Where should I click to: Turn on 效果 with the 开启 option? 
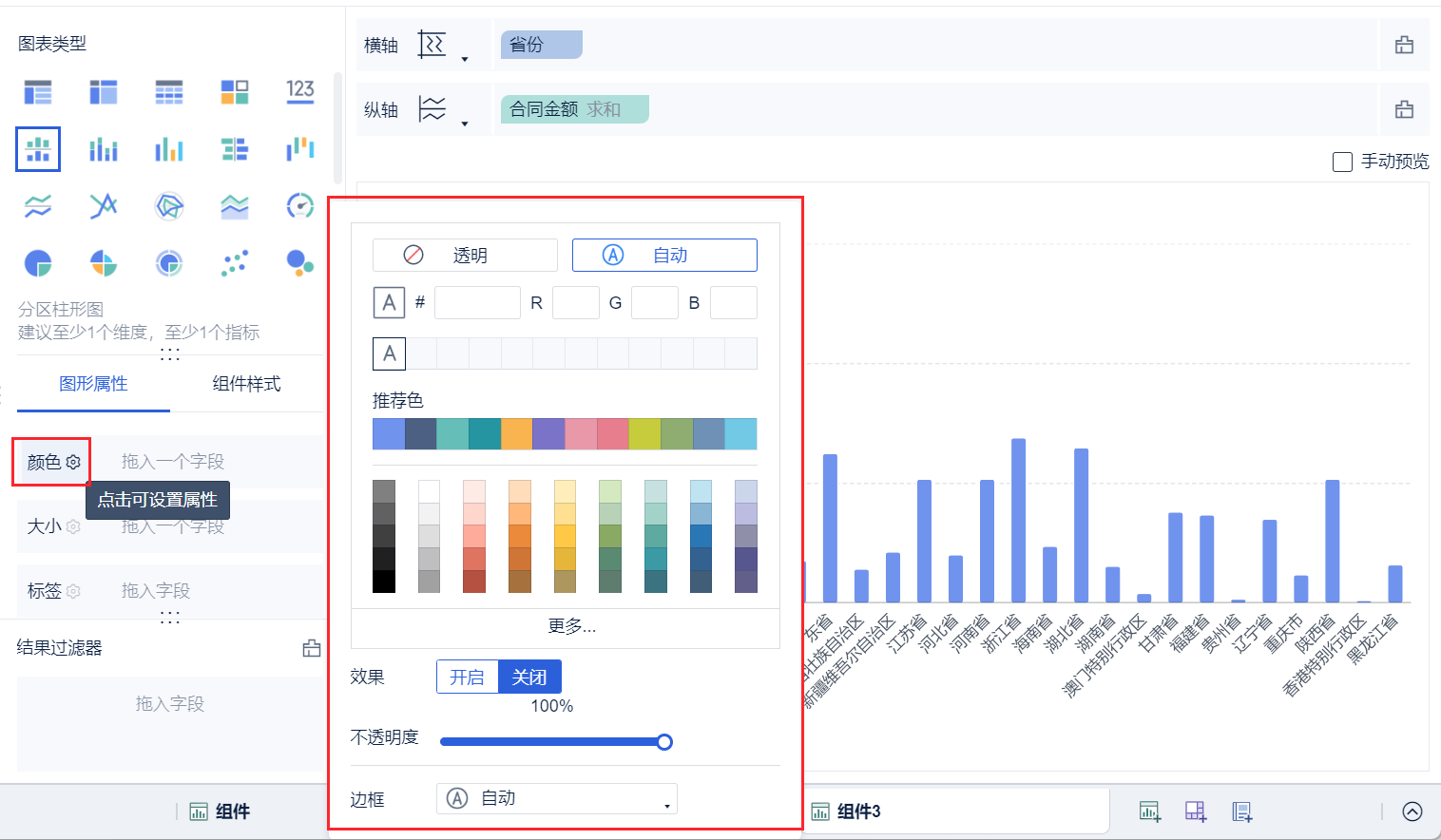pyautogui.click(x=468, y=677)
